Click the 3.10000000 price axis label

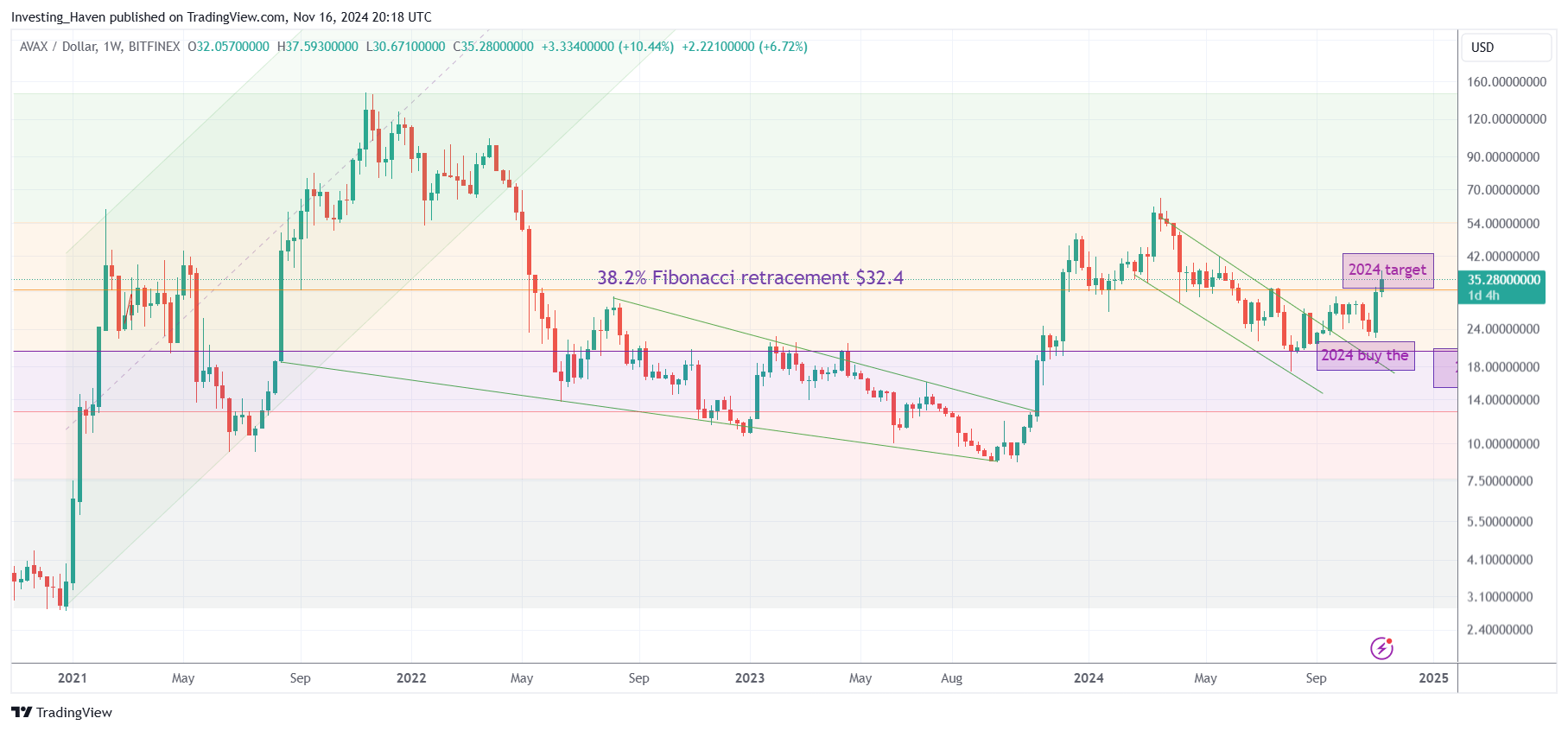[1500, 597]
